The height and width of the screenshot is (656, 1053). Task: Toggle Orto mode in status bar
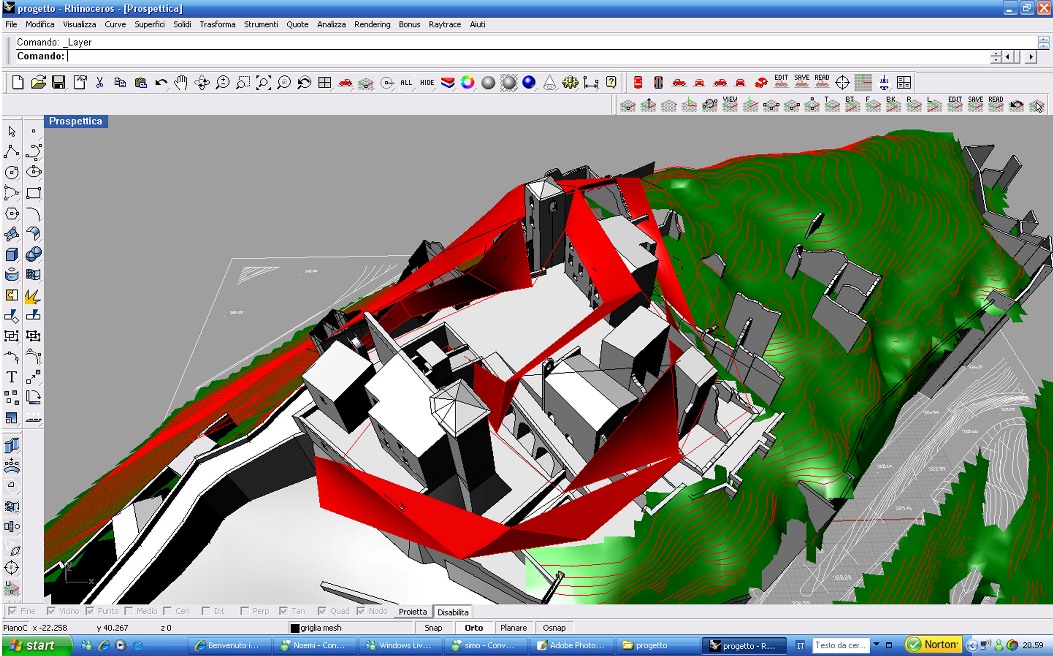point(474,628)
